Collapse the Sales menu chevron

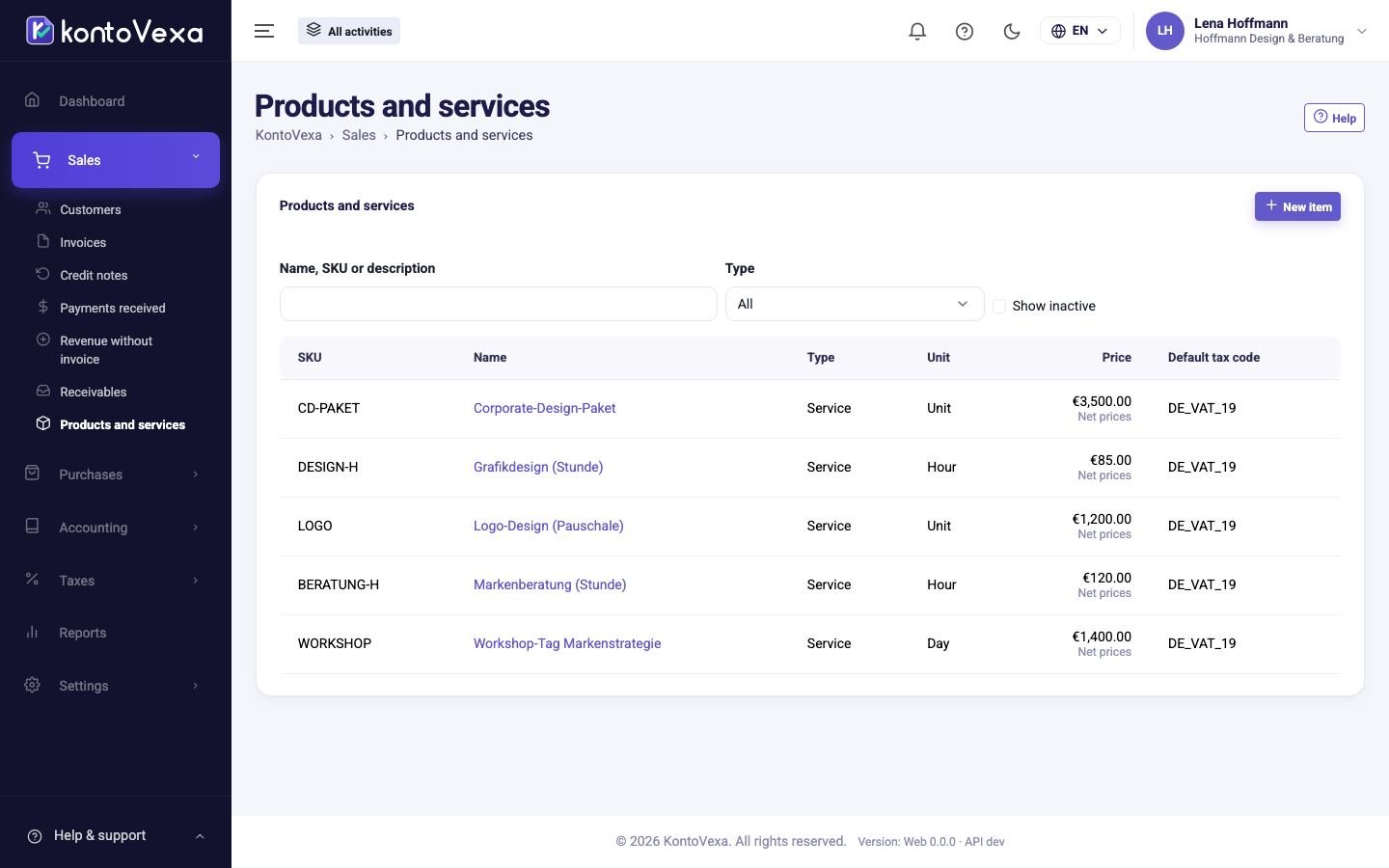pyautogui.click(x=196, y=156)
